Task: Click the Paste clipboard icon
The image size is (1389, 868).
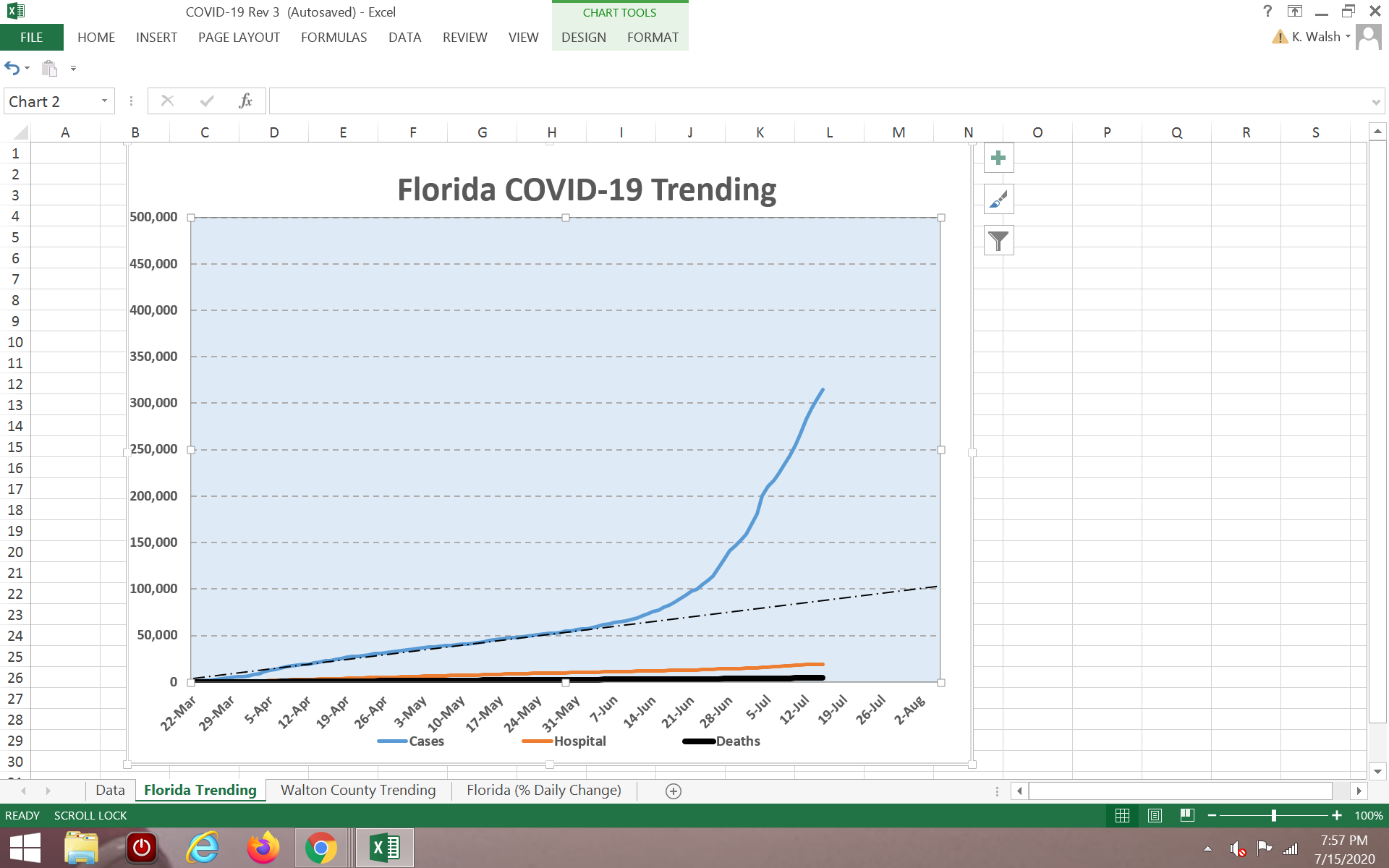Action: pyautogui.click(x=49, y=68)
